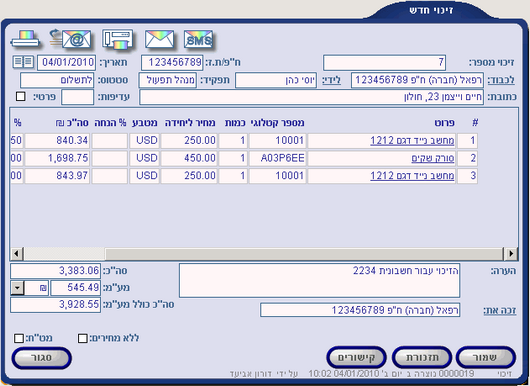Open the calendar icon next to date
530x386 pixels.
pyautogui.click(x=23, y=62)
